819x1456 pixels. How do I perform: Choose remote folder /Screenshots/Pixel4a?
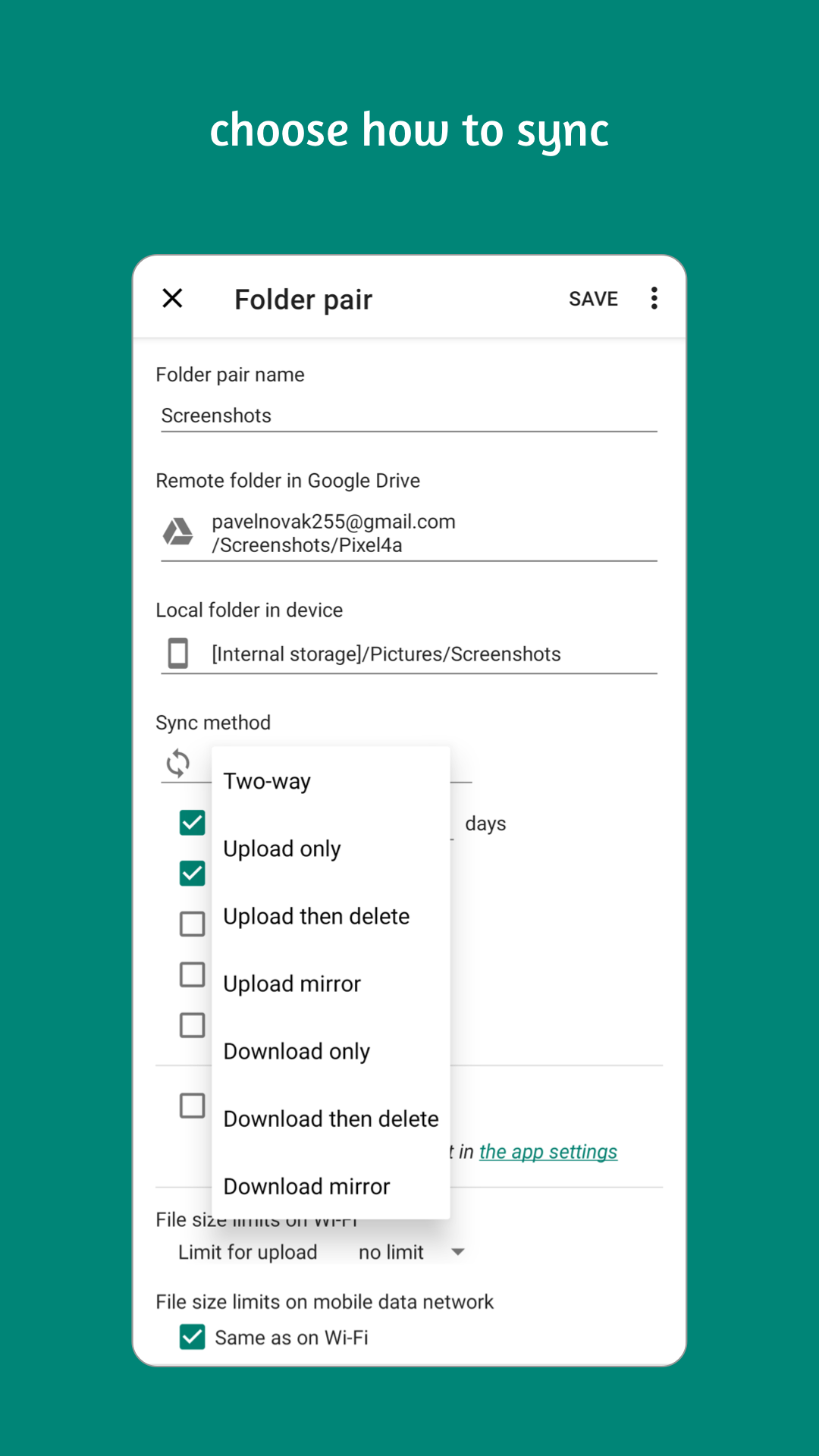[x=409, y=533]
